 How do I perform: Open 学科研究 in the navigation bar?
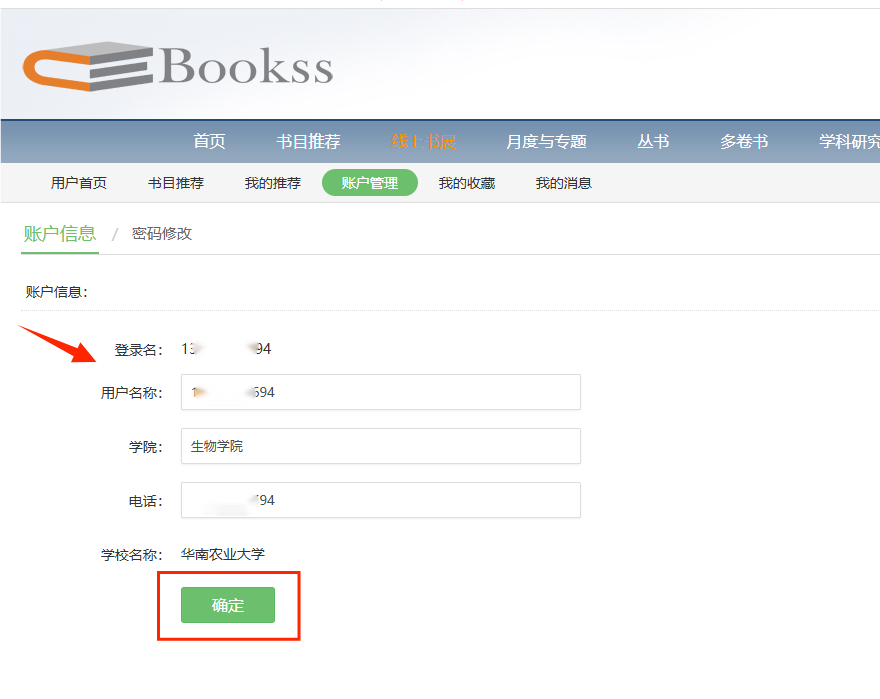click(848, 141)
